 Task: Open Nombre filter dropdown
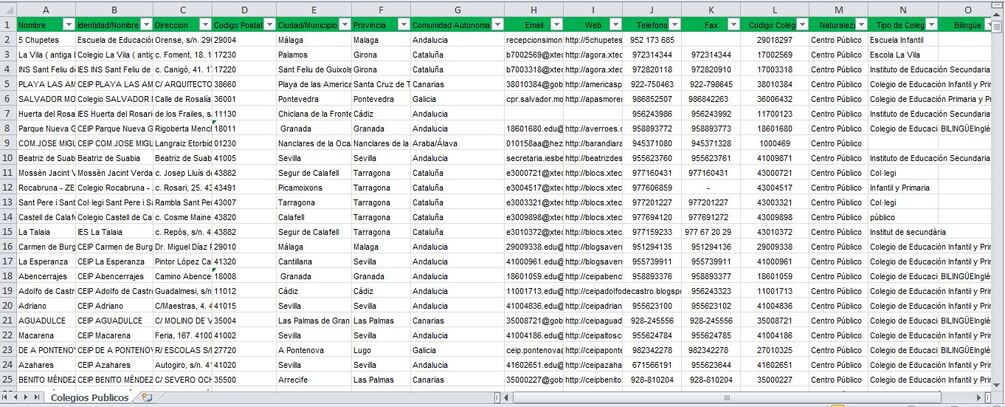pyautogui.click(x=69, y=24)
